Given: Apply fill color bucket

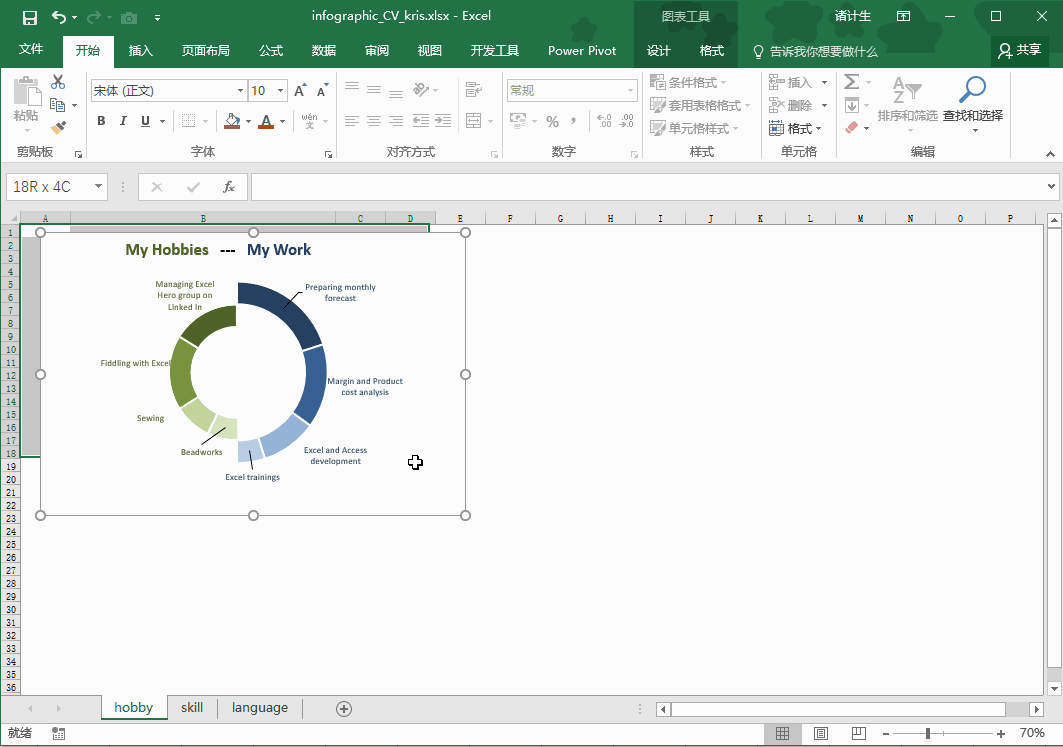Looking at the screenshot, I should 233,121.
